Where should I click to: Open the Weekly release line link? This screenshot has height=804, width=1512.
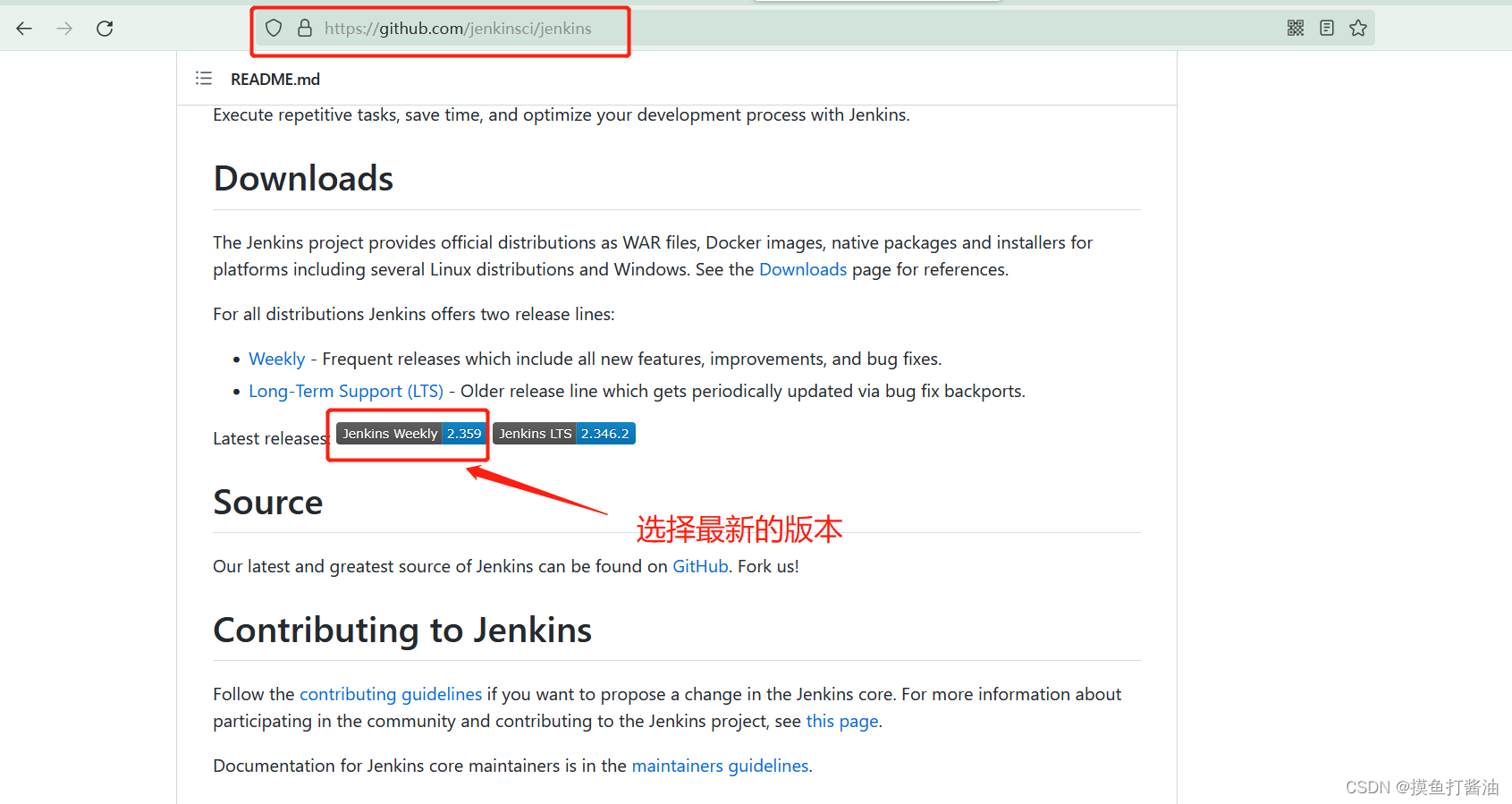tap(277, 359)
